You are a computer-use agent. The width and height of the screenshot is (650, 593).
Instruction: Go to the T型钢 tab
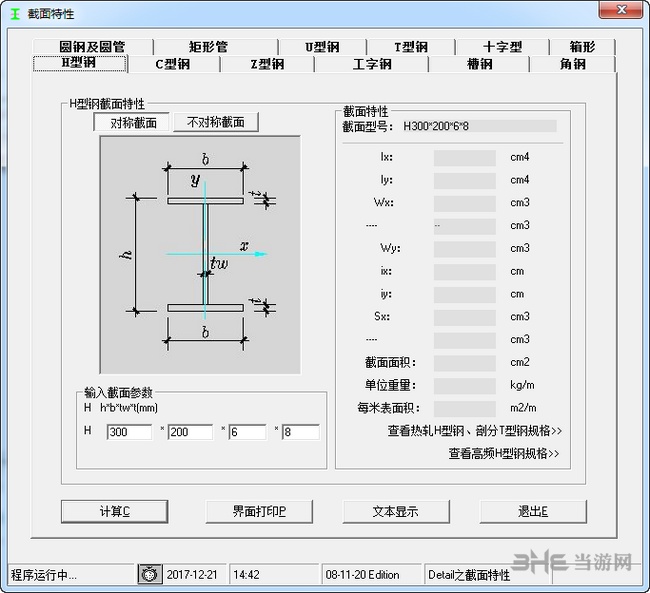point(411,46)
